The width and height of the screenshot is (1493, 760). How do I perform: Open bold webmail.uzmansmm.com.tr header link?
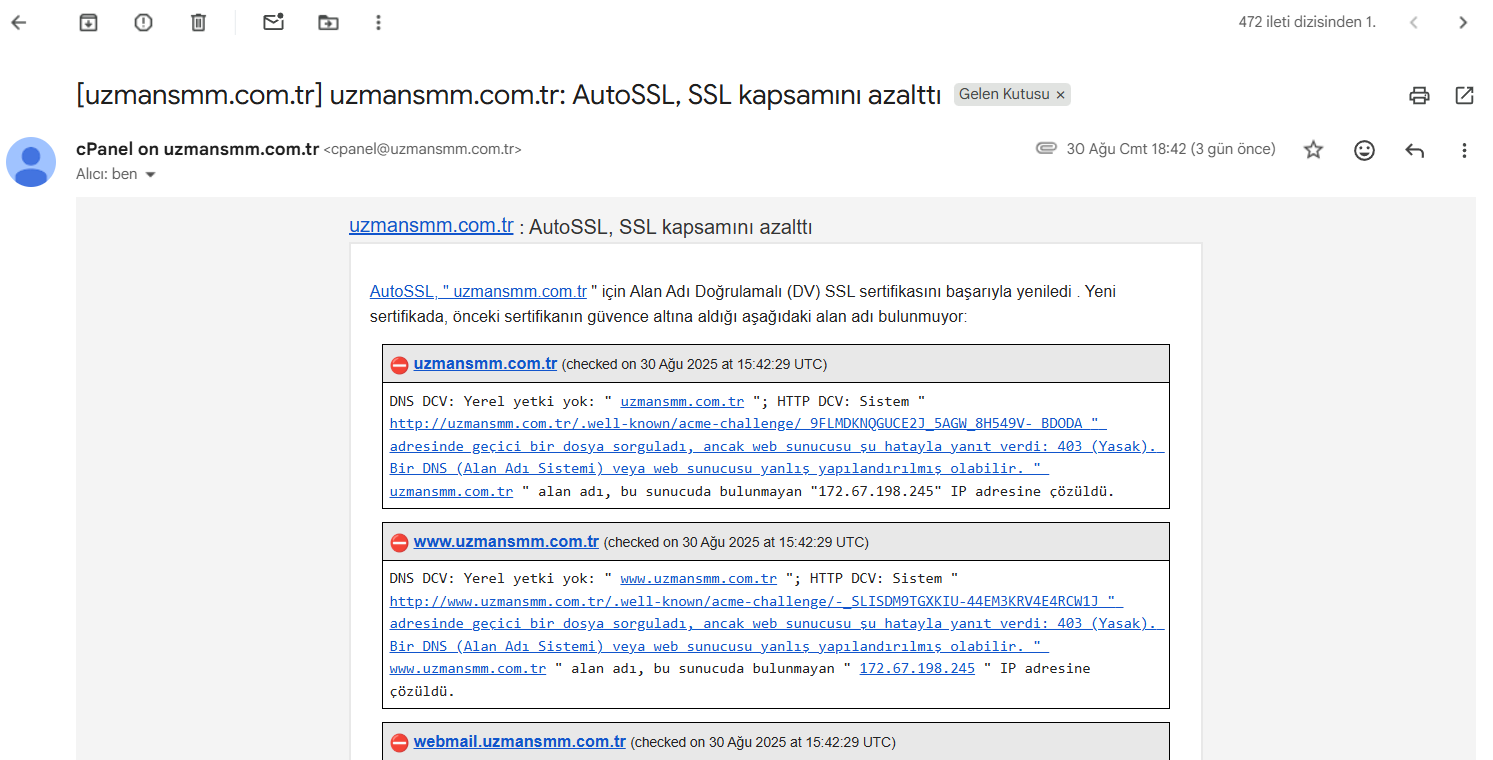tap(519, 741)
